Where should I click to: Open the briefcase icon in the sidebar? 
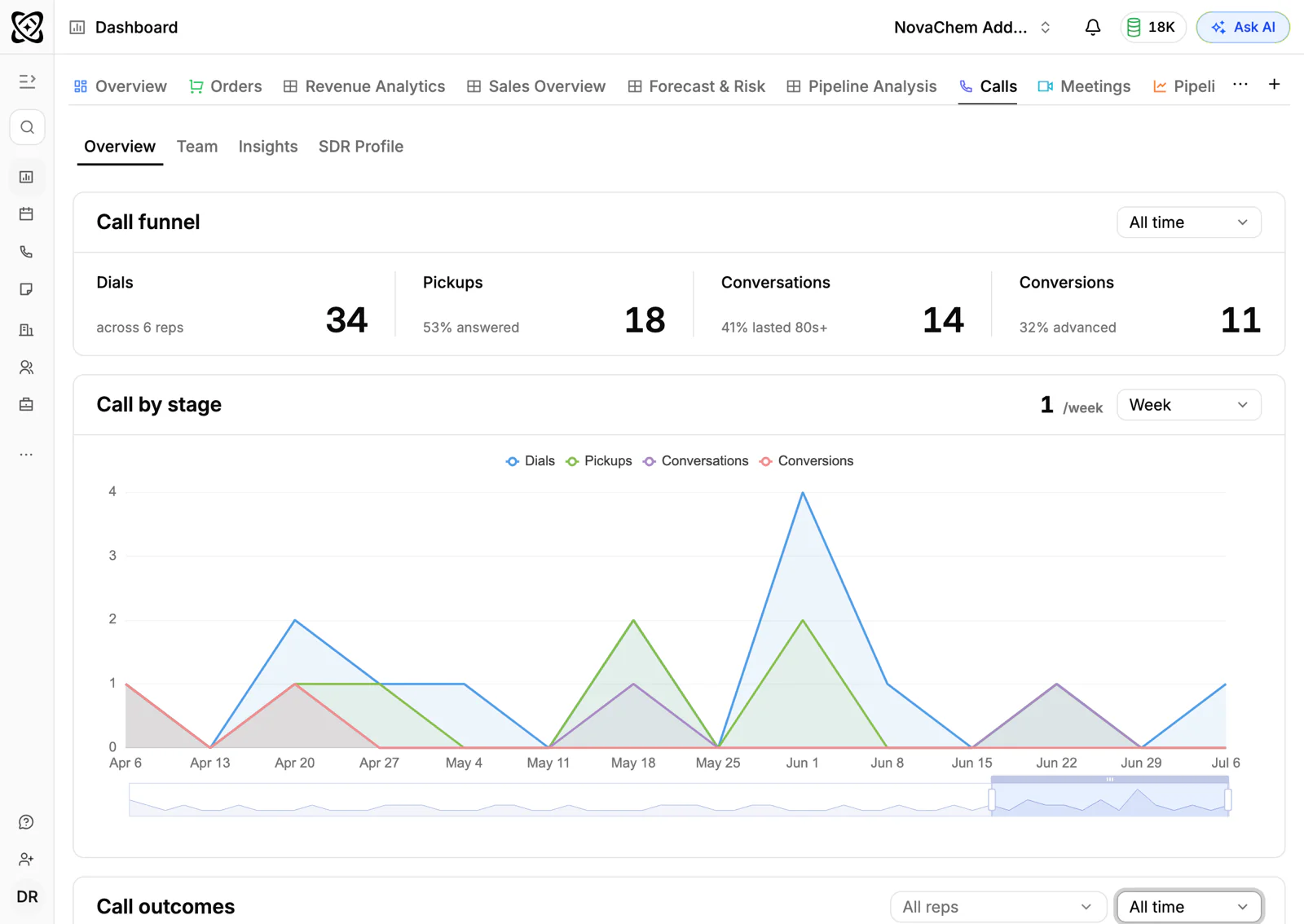tap(27, 405)
